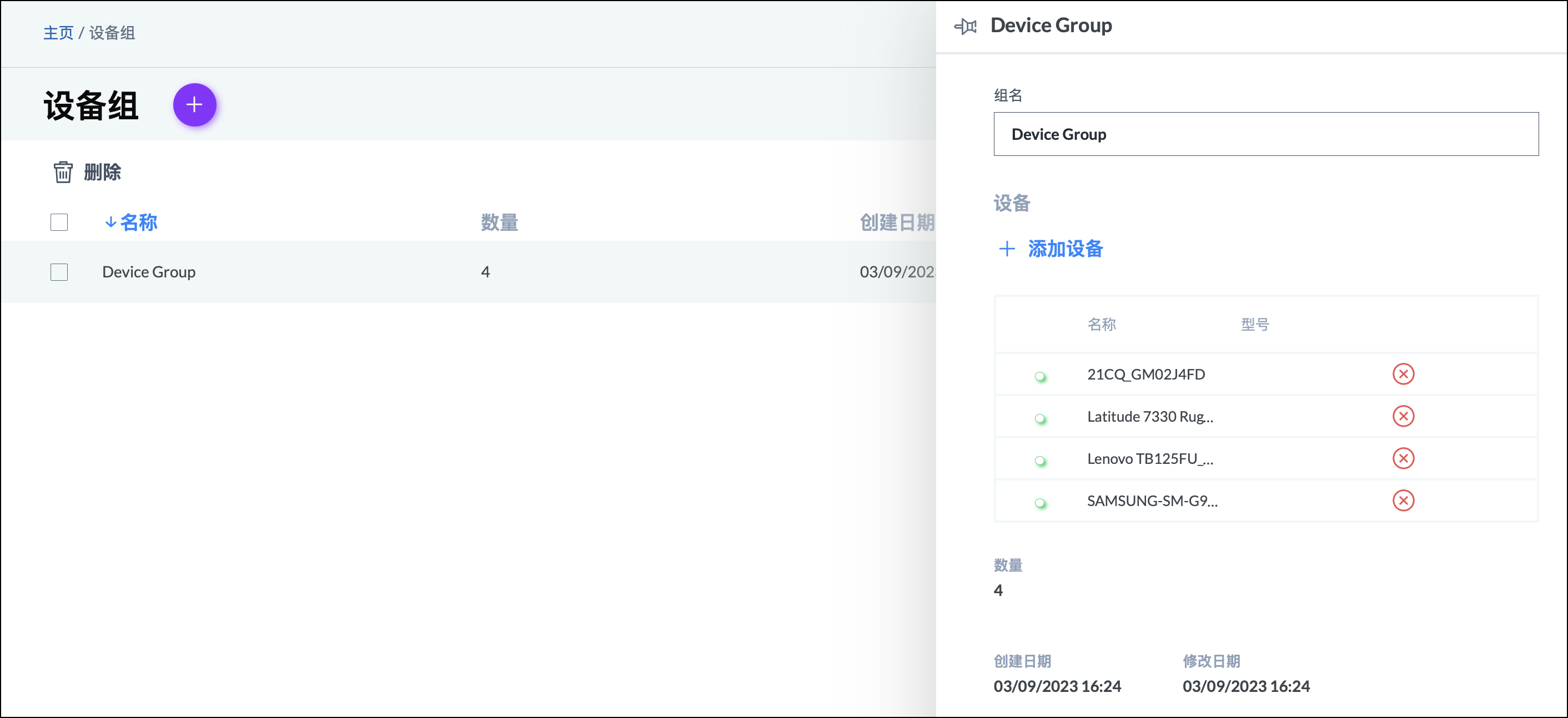The image size is (1568, 718).
Task: Sort by 创建日期 column header
Action: 896,222
